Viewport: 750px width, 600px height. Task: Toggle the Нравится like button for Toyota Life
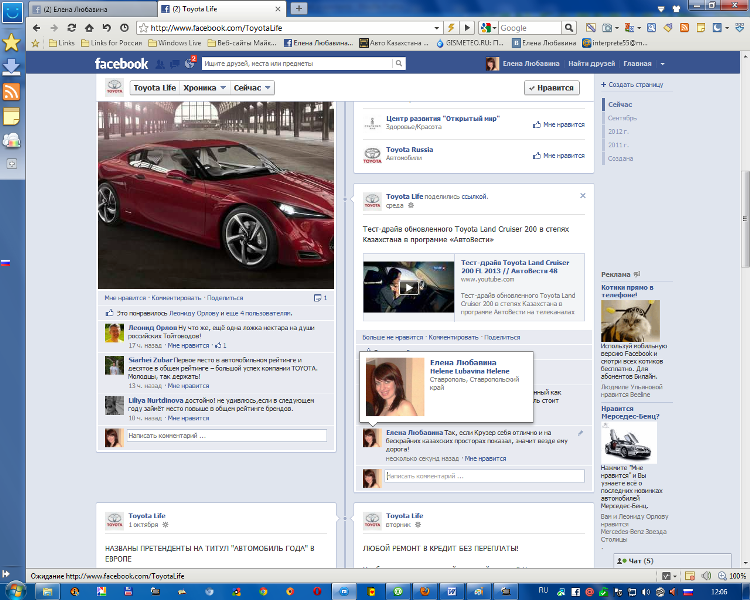tap(552, 88)
